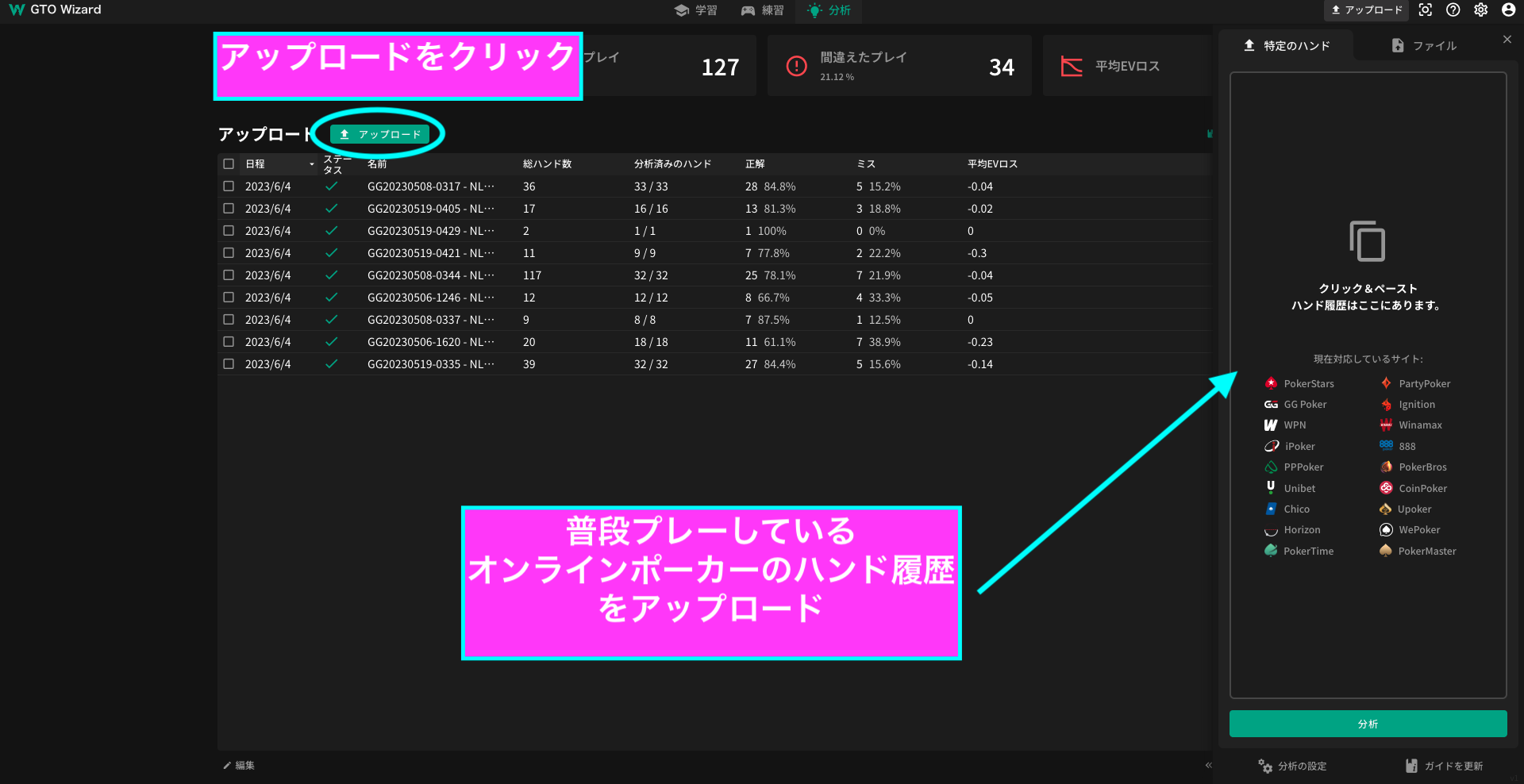Click the paste hand history area

tap(1368, 385)
